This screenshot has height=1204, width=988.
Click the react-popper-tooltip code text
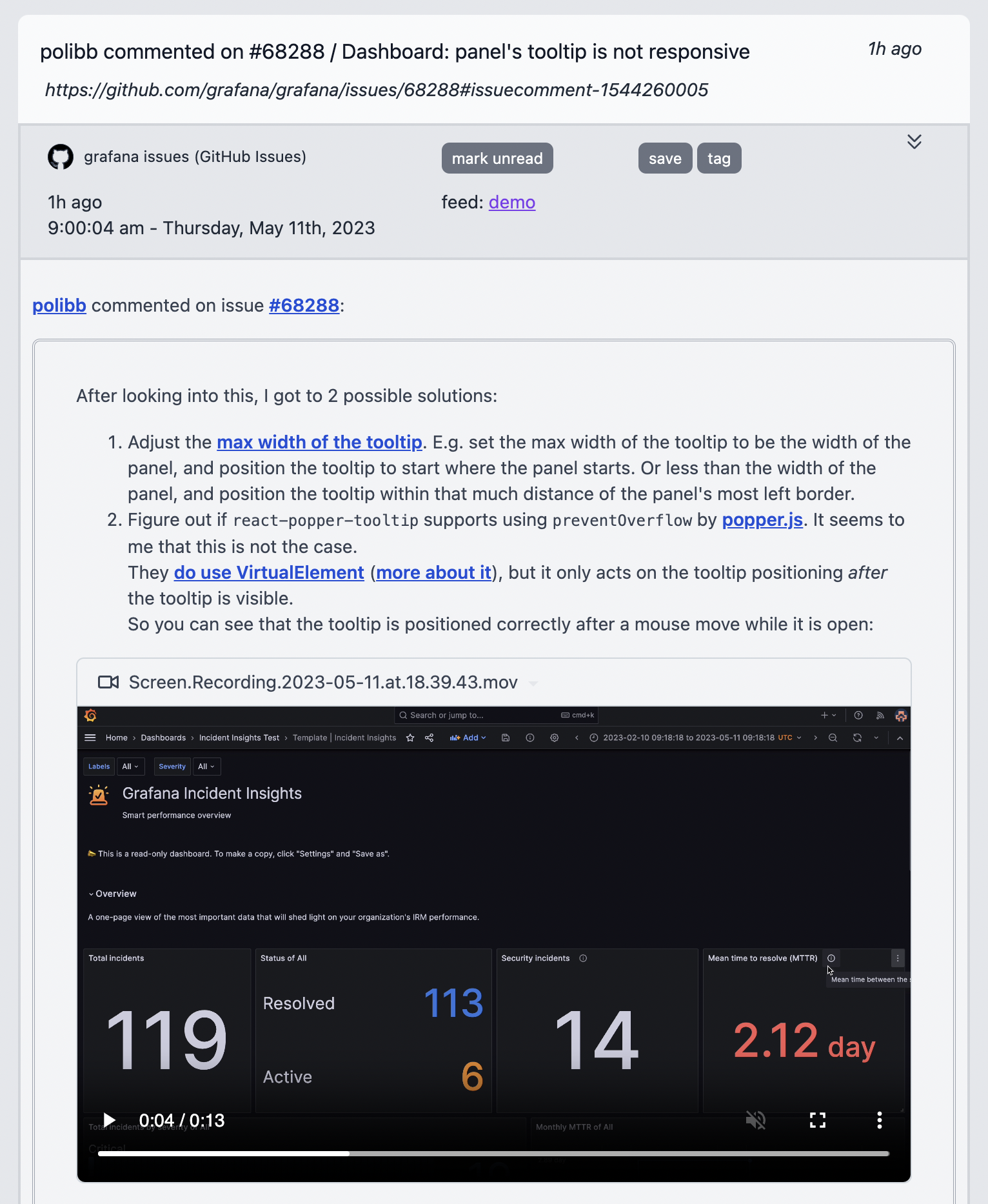tap(326, 520)
